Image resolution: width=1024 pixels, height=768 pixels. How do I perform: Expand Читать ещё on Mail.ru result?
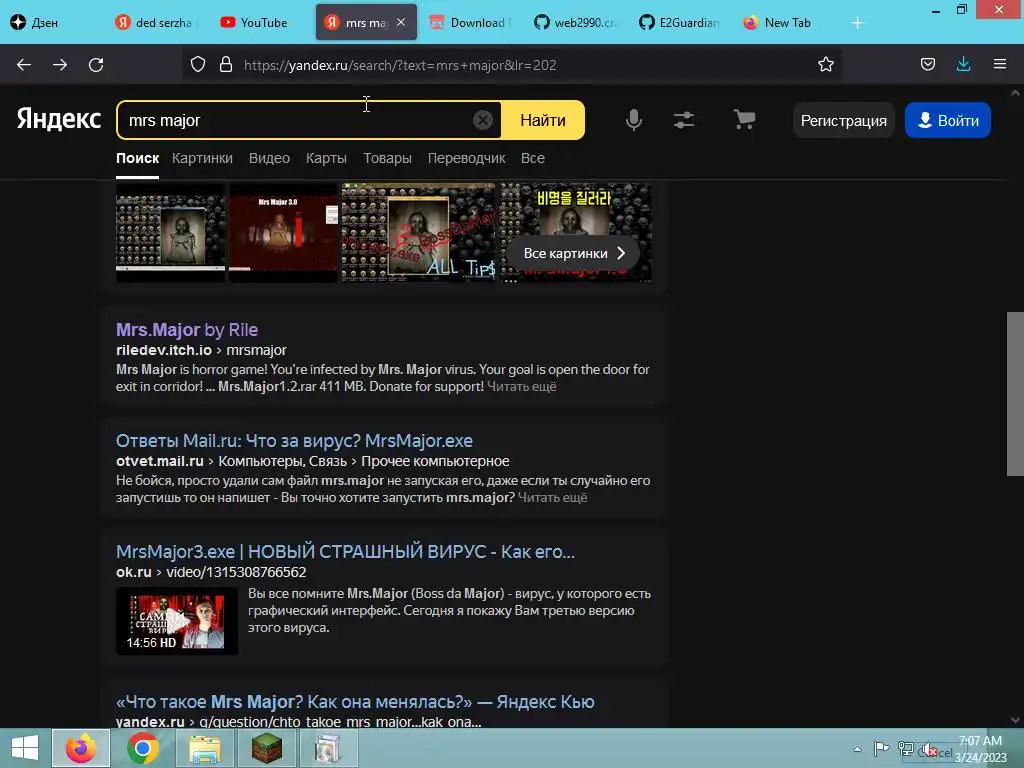[x=552, y=498]
